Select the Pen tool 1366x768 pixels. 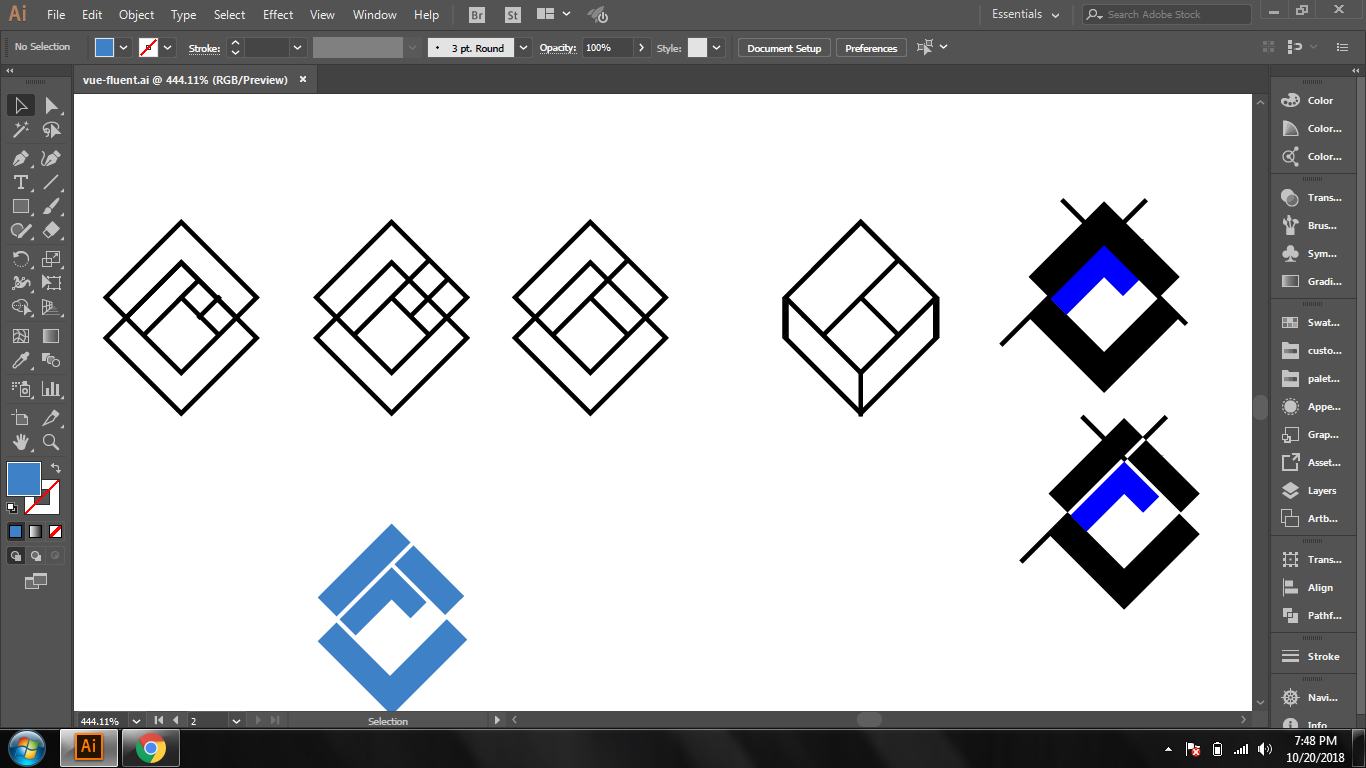tap(20, 158)
